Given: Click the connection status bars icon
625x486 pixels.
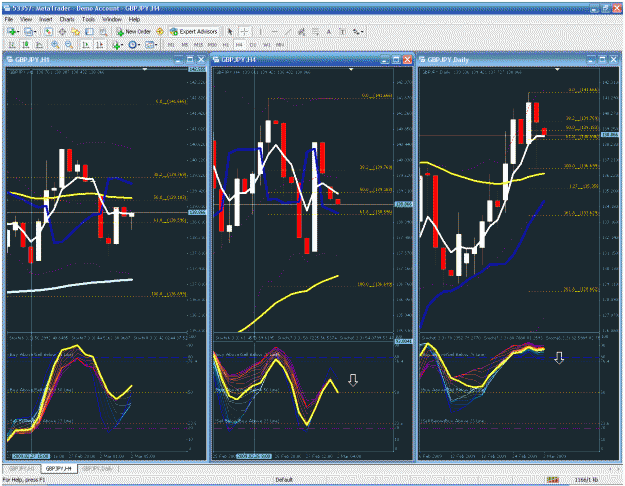Looking at the screenshot, I should 552,480.
